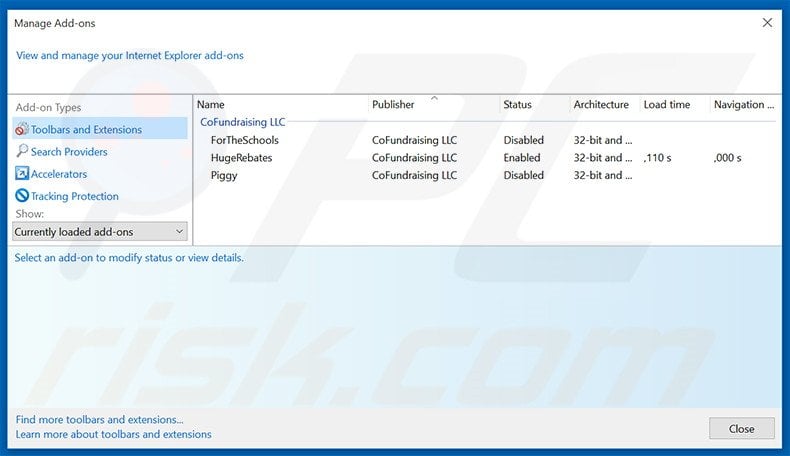Image resolution: width=790 pixels, height=456 pixels.
Task: Sort by Navigation column header
Action: click(744, 104)
